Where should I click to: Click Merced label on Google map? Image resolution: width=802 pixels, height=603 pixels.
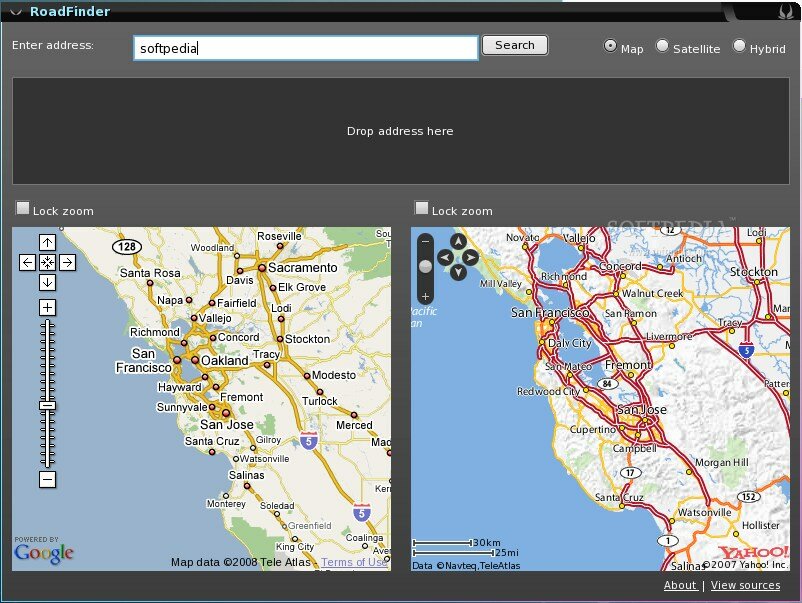pyautogui.click(x=354, y=425)
